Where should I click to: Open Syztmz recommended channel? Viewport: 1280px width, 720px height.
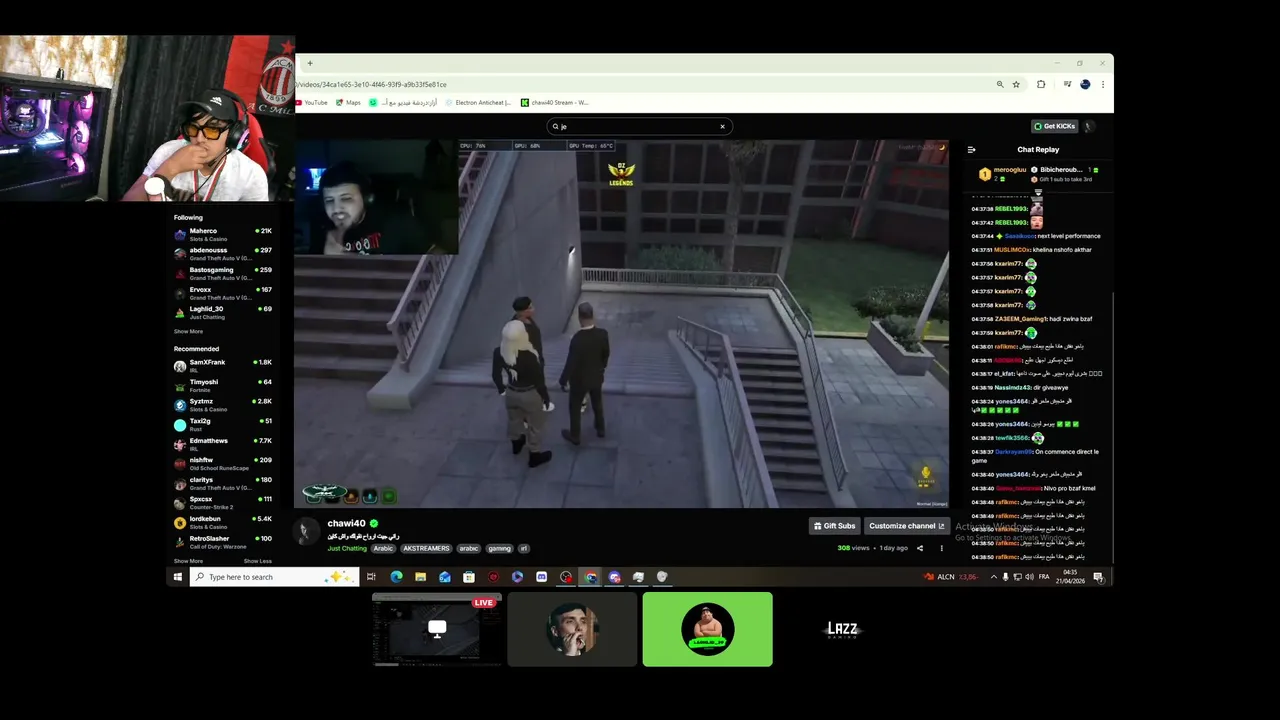click(223, 405)
